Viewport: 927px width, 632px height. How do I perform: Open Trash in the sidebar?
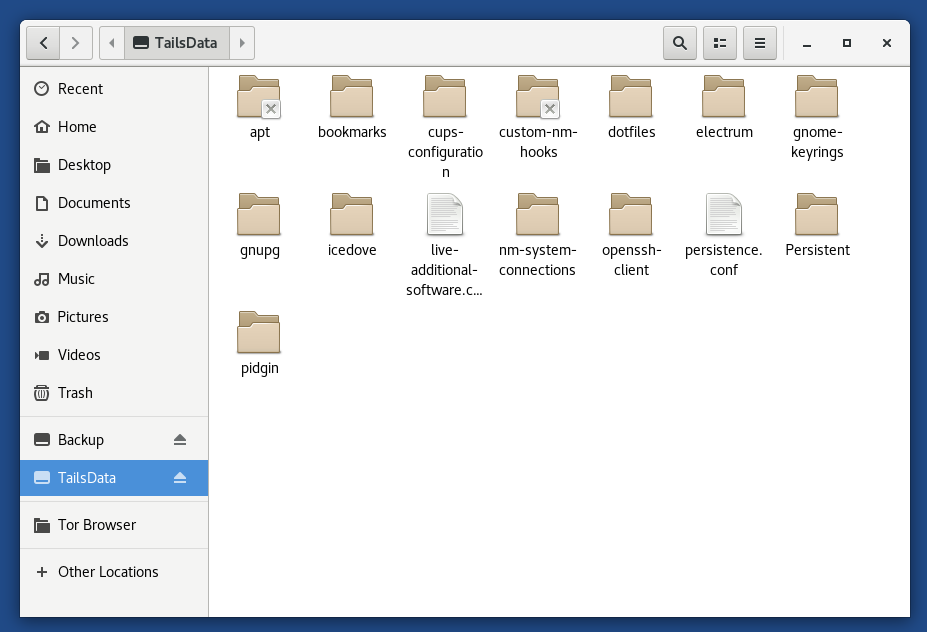(114, 393)
